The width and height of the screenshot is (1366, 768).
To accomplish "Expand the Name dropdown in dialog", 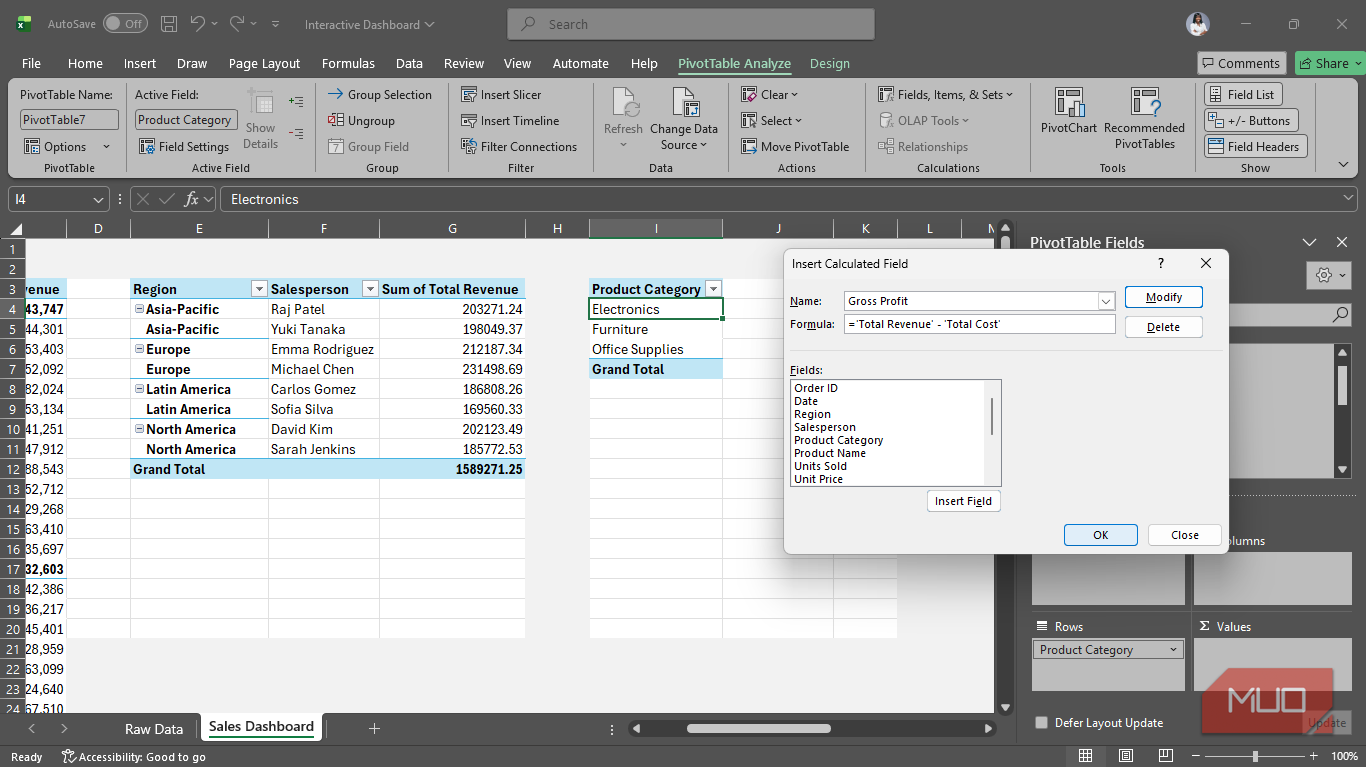I will (1106, 301).
